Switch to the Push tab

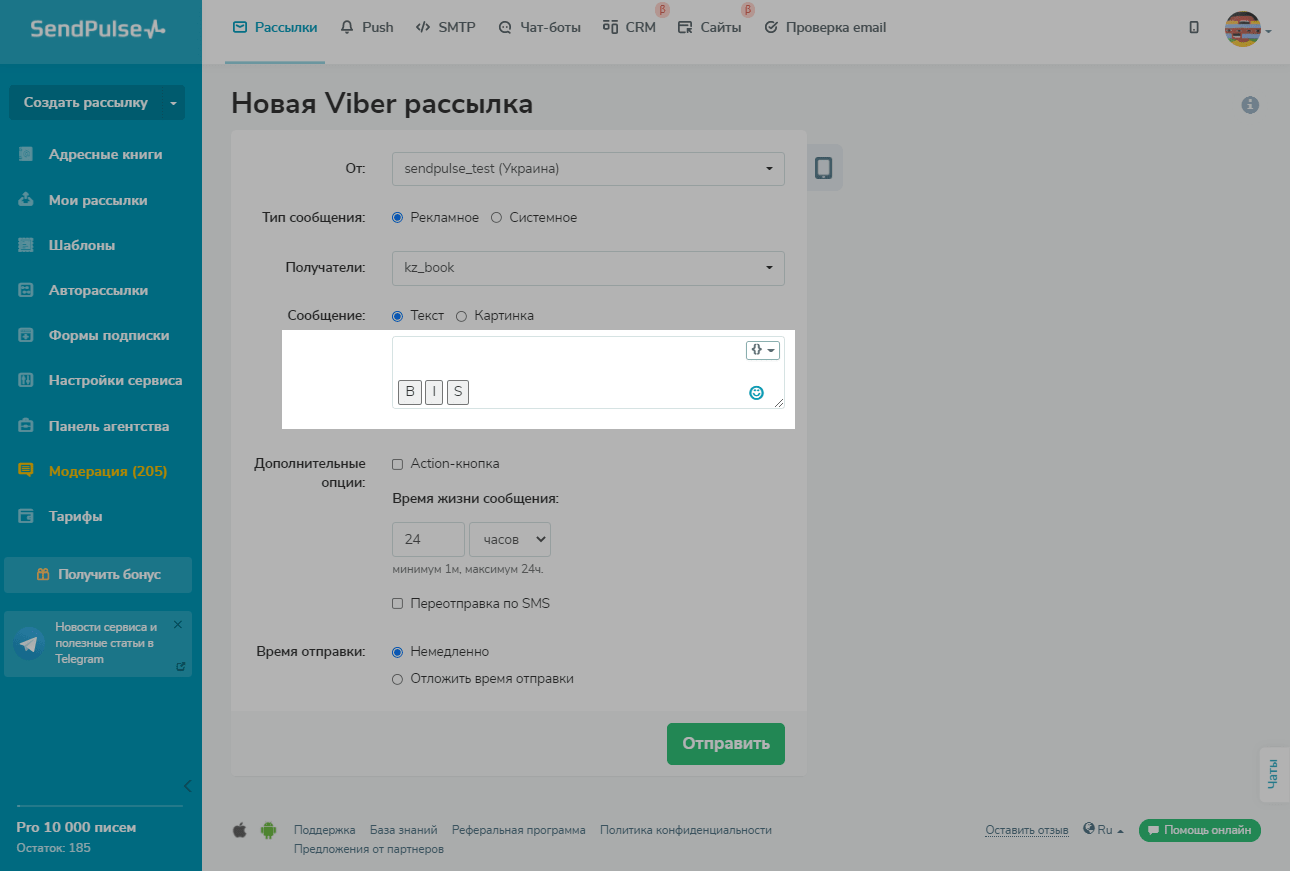(x=368, y=28)
